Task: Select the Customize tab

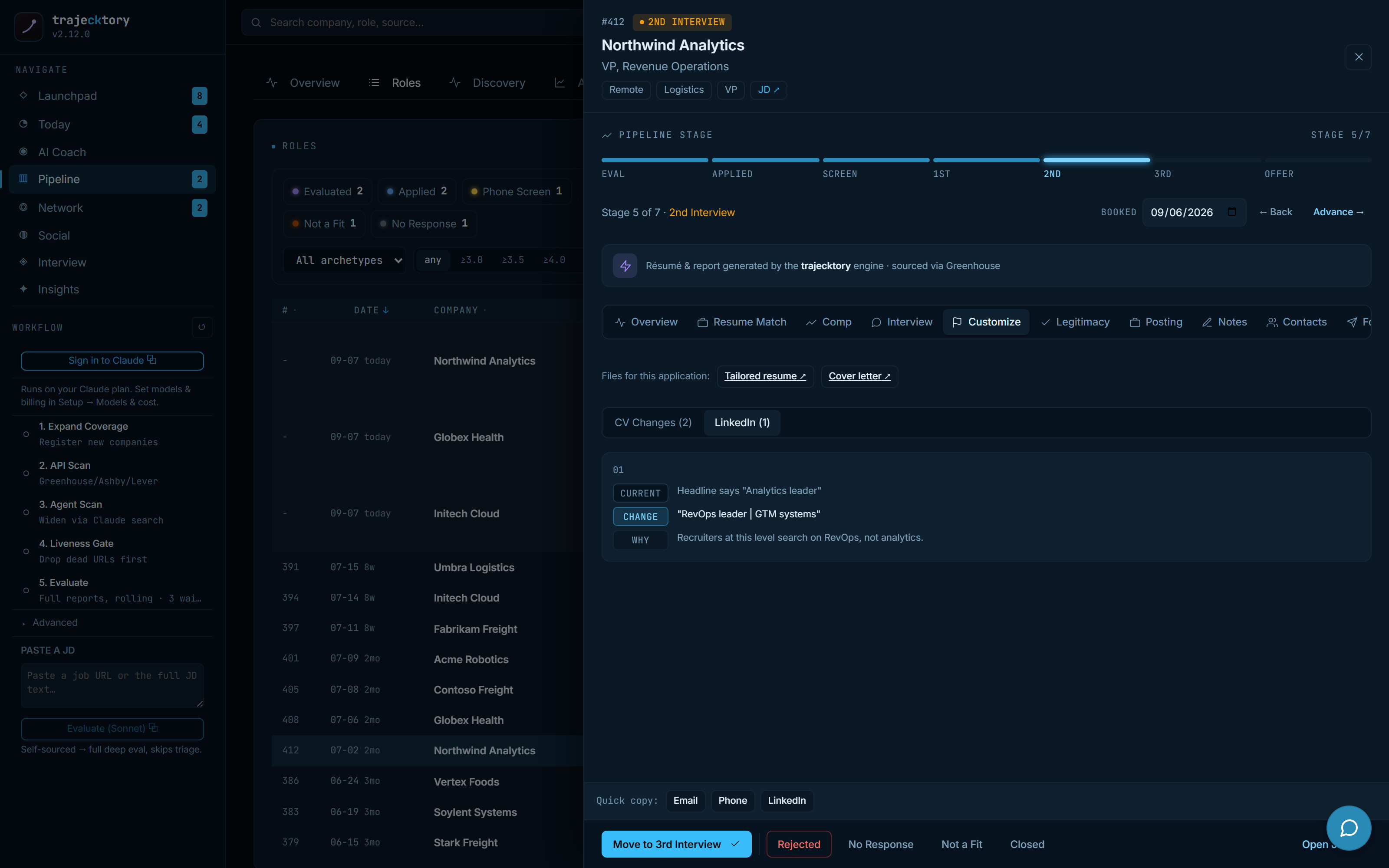Action: pyautogui.click(x=986, y=322)
